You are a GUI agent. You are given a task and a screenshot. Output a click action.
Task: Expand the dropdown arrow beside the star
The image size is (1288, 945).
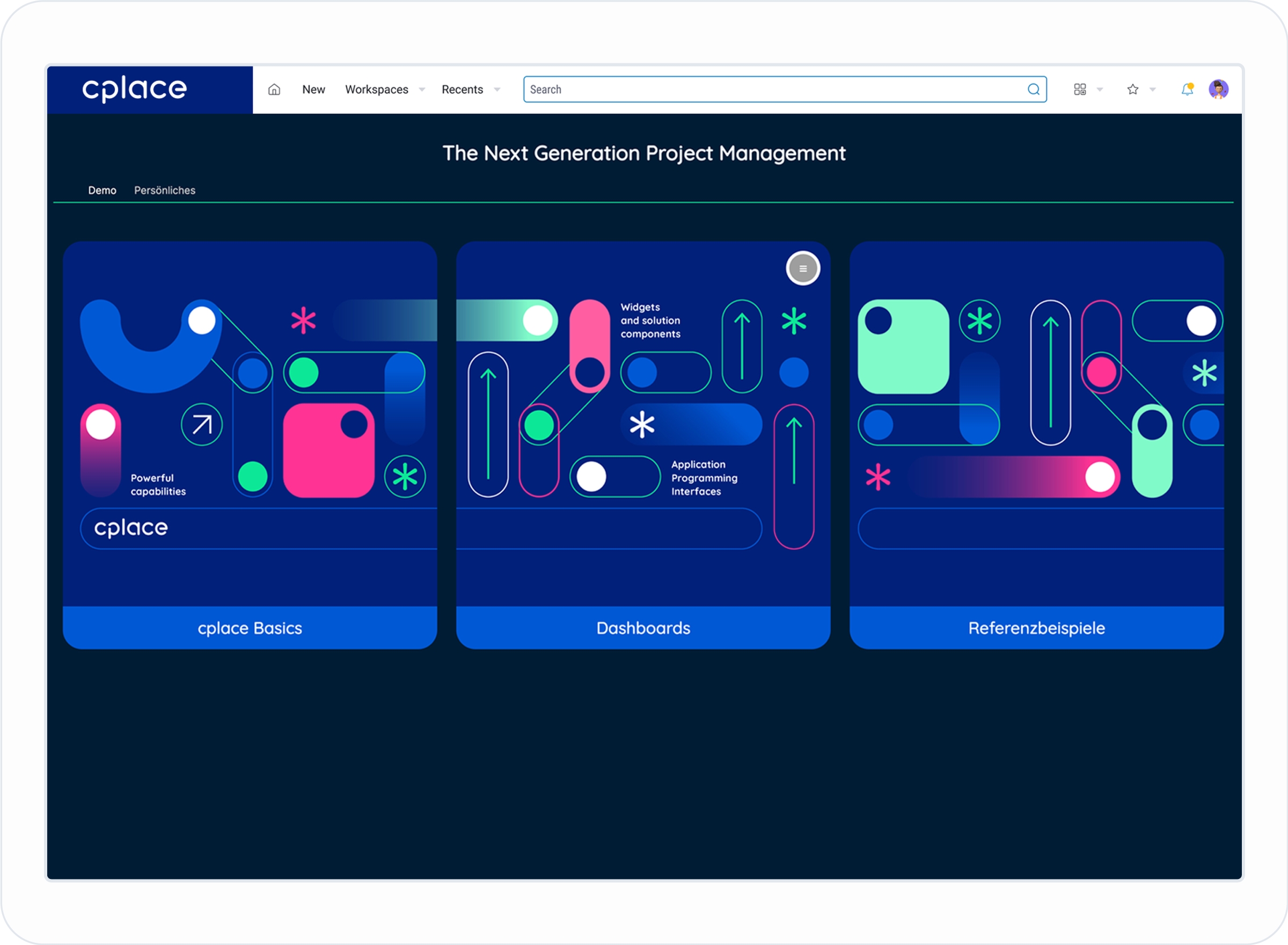click(1153, 89)
